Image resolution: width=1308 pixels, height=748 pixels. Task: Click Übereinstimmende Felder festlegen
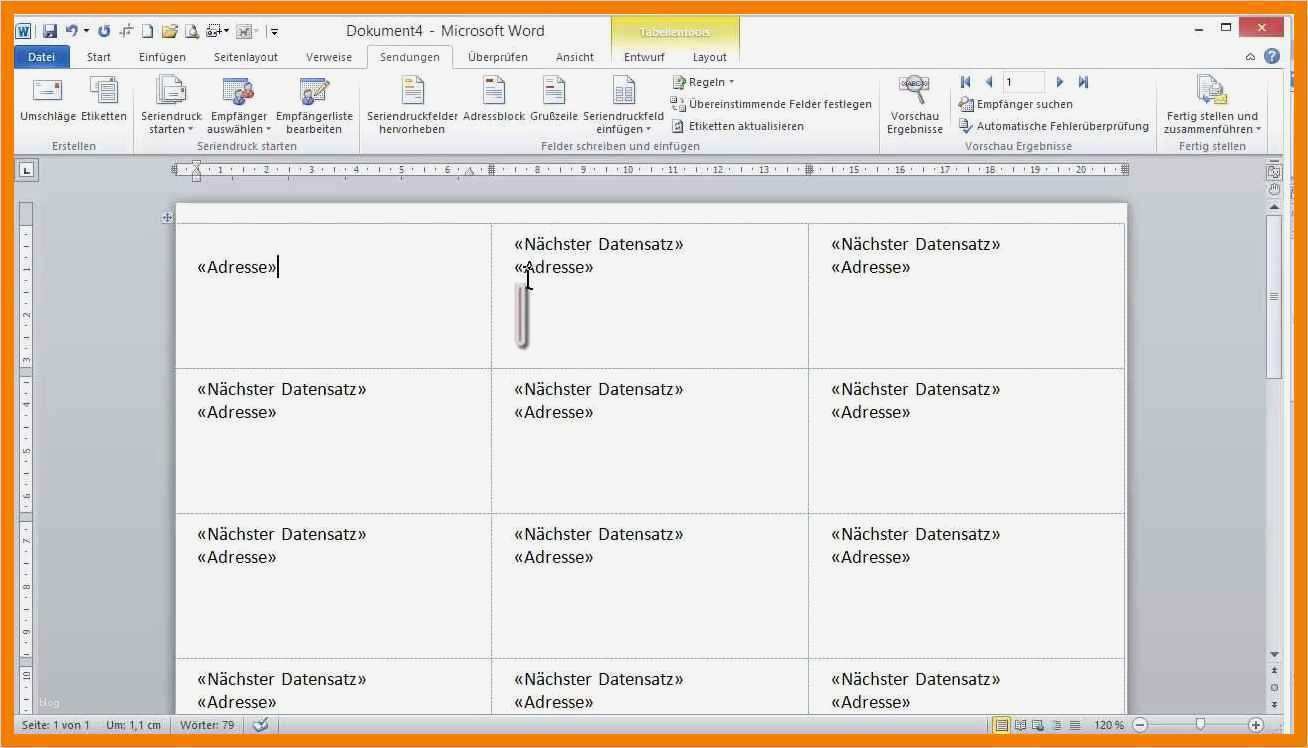coord(771,104)
